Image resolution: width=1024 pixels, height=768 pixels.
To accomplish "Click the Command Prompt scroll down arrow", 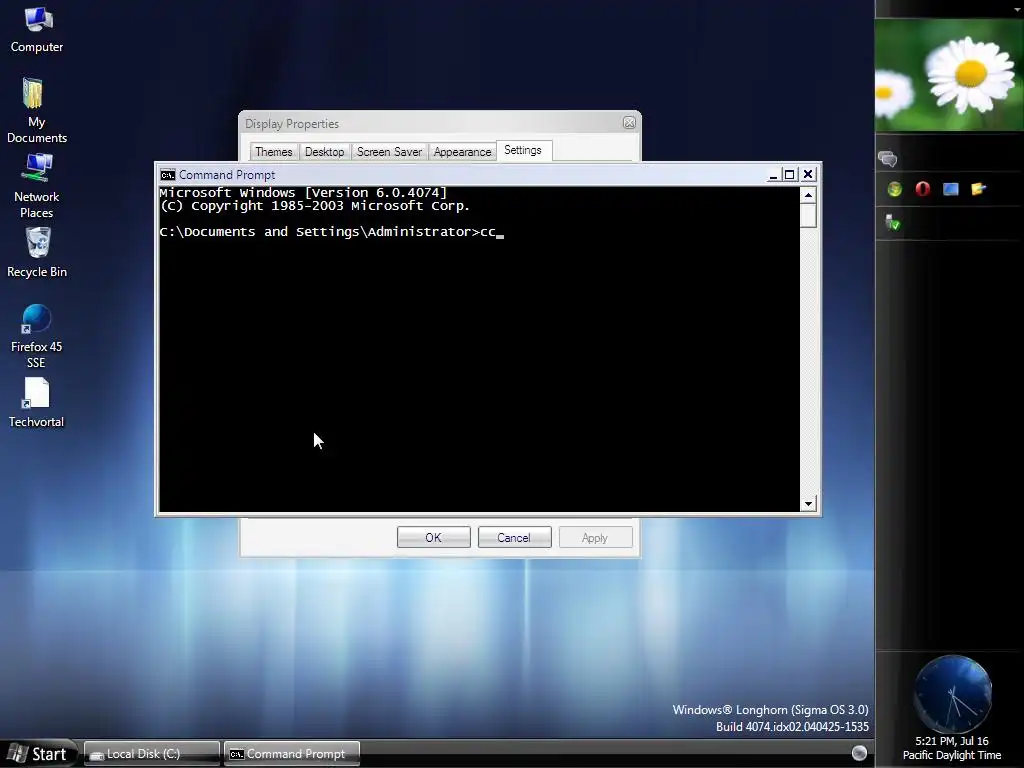I will 808,504.
